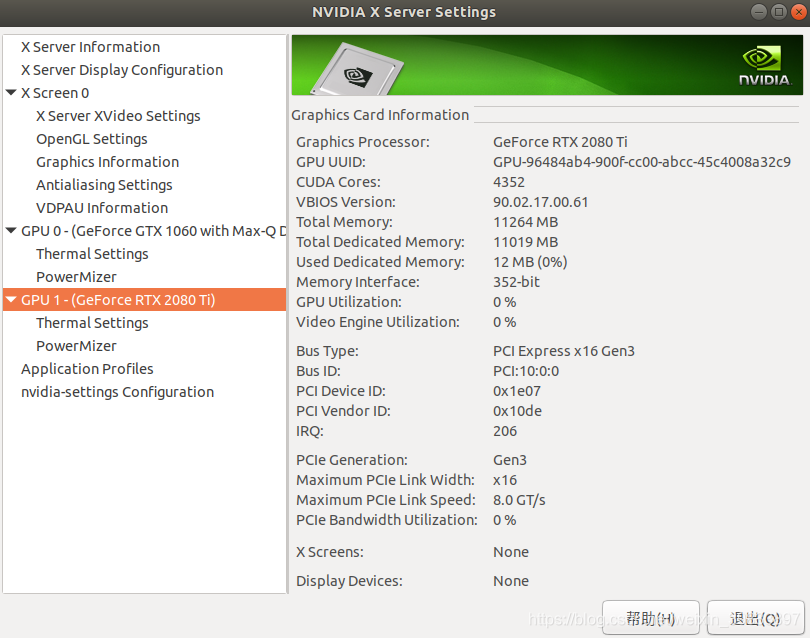
Task: Open Antialiasing Settings
Action: [x=104, y=185]
